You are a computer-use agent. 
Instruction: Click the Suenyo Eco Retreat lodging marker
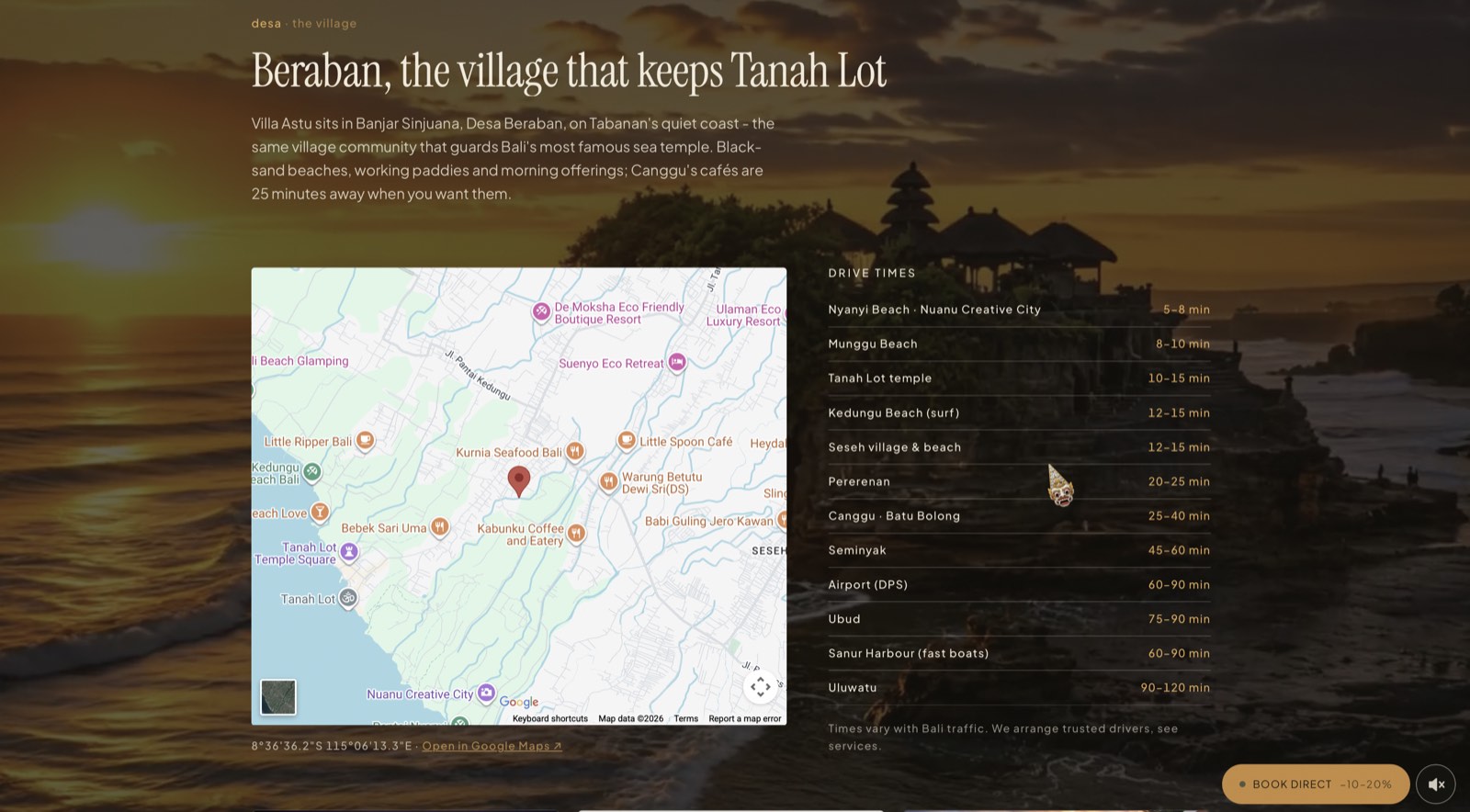point(677,362)
